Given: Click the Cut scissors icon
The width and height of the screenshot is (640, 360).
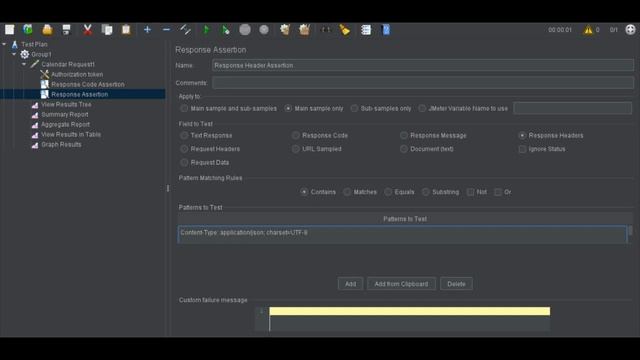Looking at the screenshot, I should tap(87, 29).
